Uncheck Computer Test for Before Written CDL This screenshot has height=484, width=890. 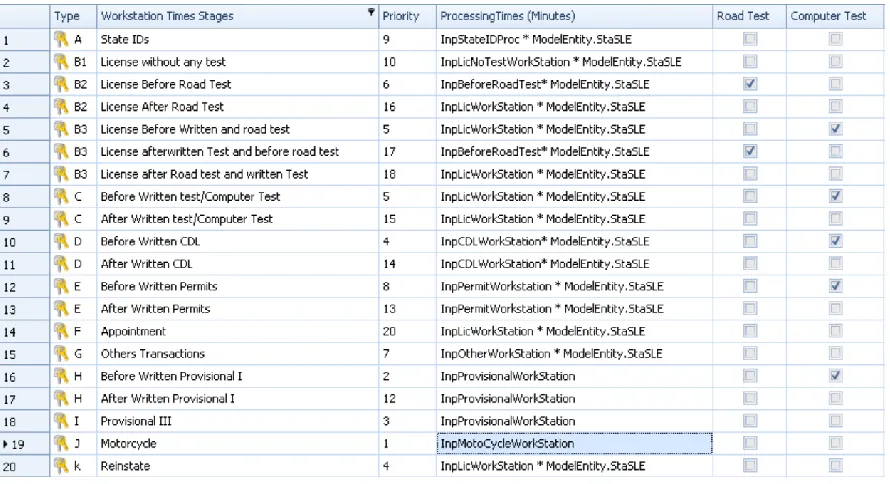(836, 241)
